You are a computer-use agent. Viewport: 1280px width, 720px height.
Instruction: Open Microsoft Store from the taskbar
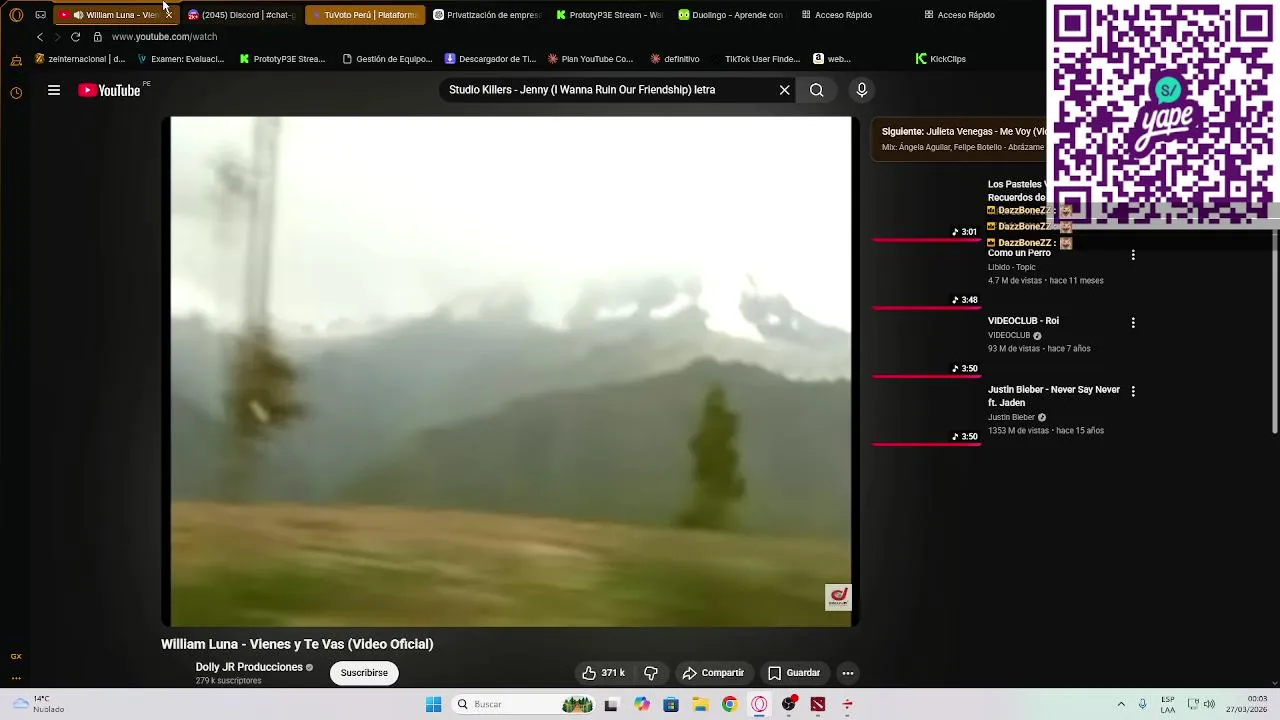[671, 705]
